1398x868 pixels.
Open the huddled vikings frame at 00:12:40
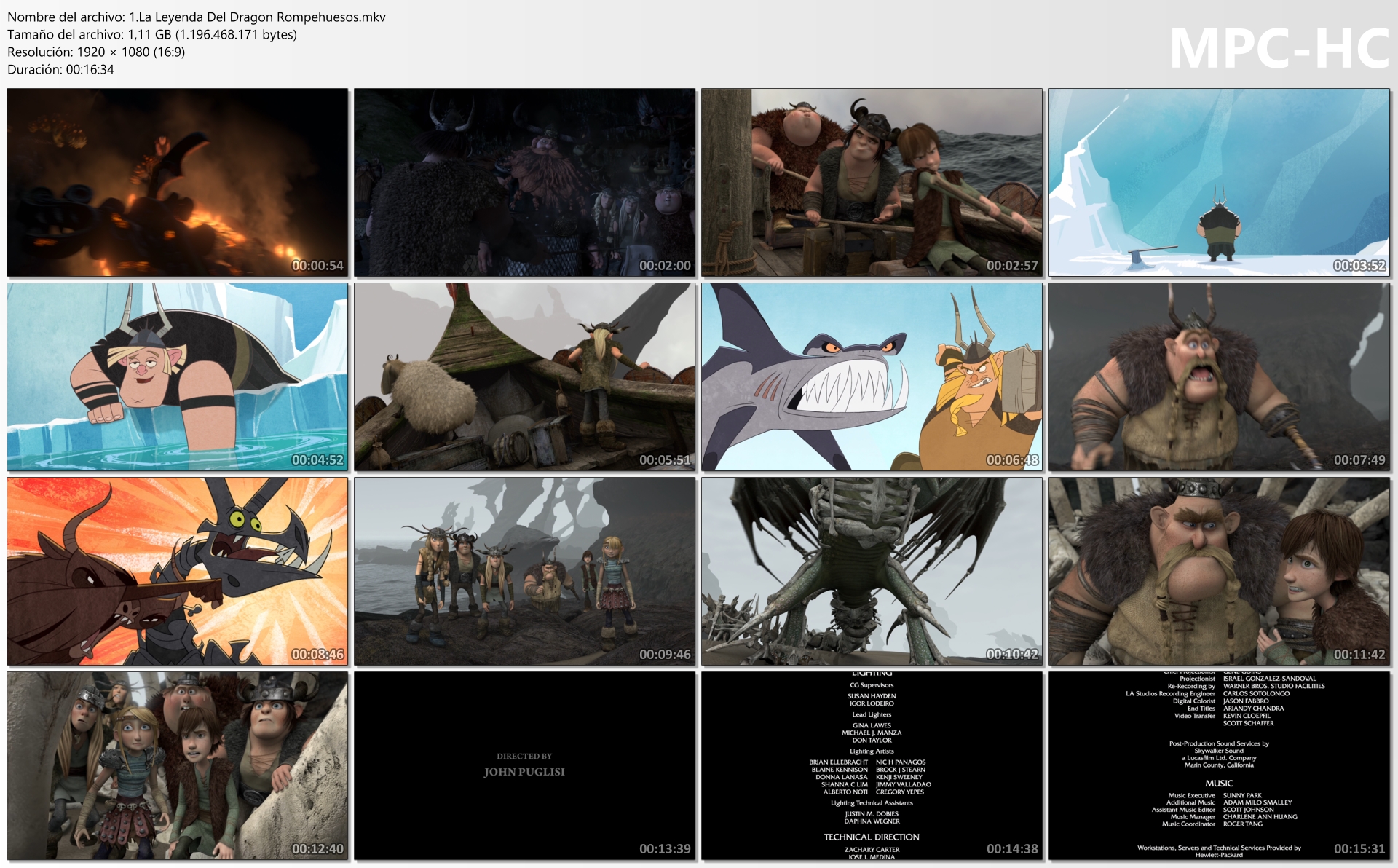[x=178, y=765]
